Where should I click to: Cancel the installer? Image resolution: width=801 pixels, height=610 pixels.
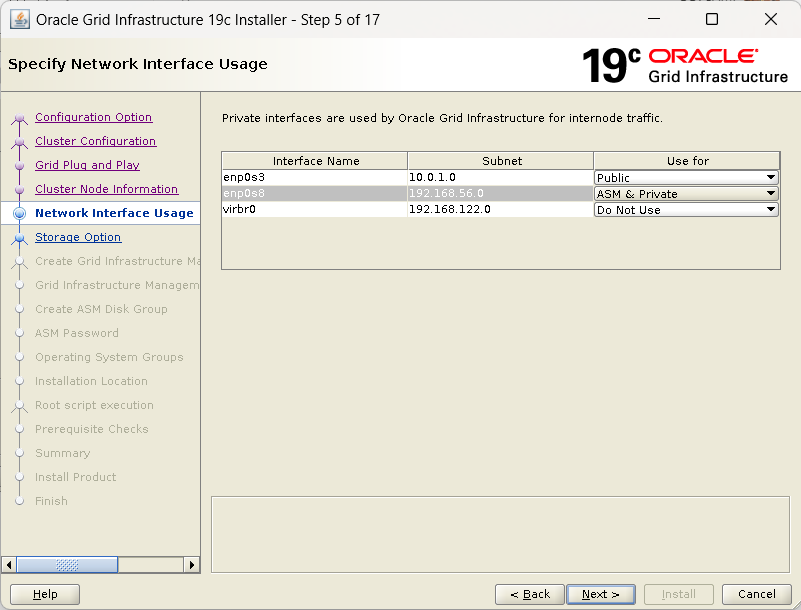pyautogui.click(x=757, y=594)
